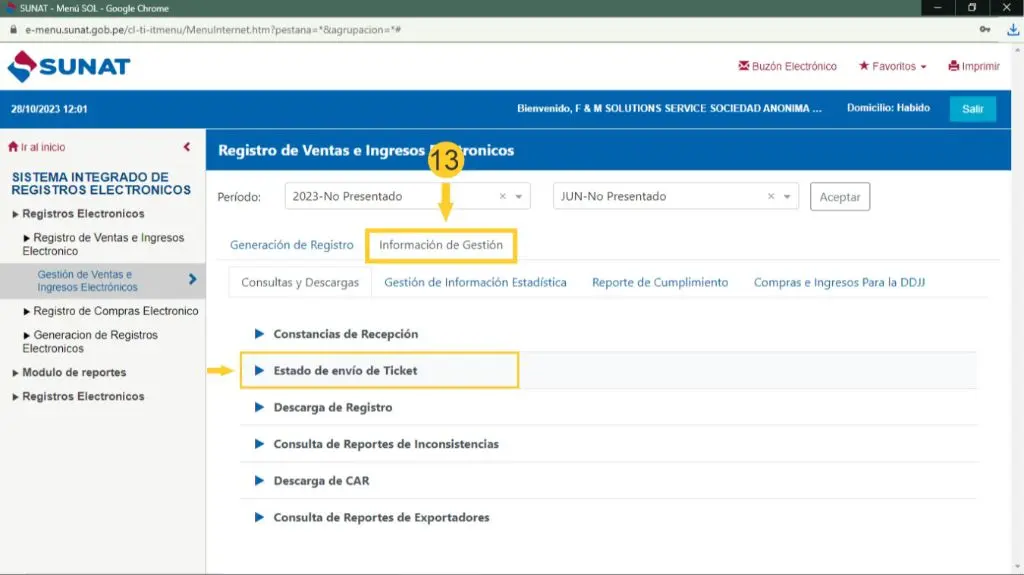Switch to Generación de Registro tab
1024x575 pixels.
[291, 245]
